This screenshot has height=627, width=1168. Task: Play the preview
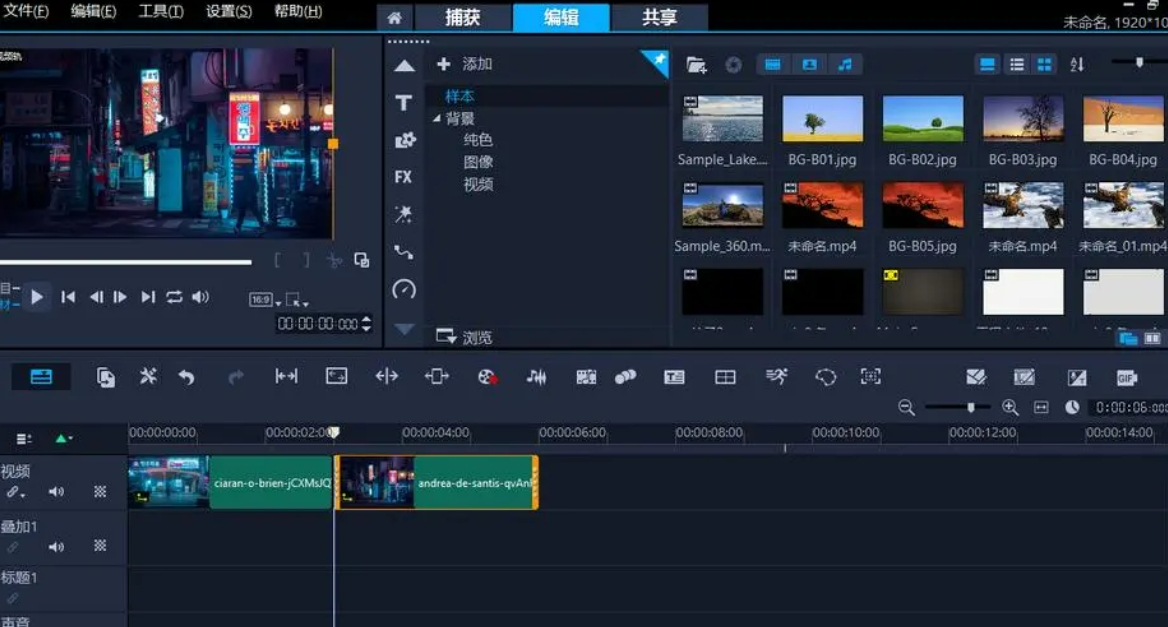(x=36, y=297)
